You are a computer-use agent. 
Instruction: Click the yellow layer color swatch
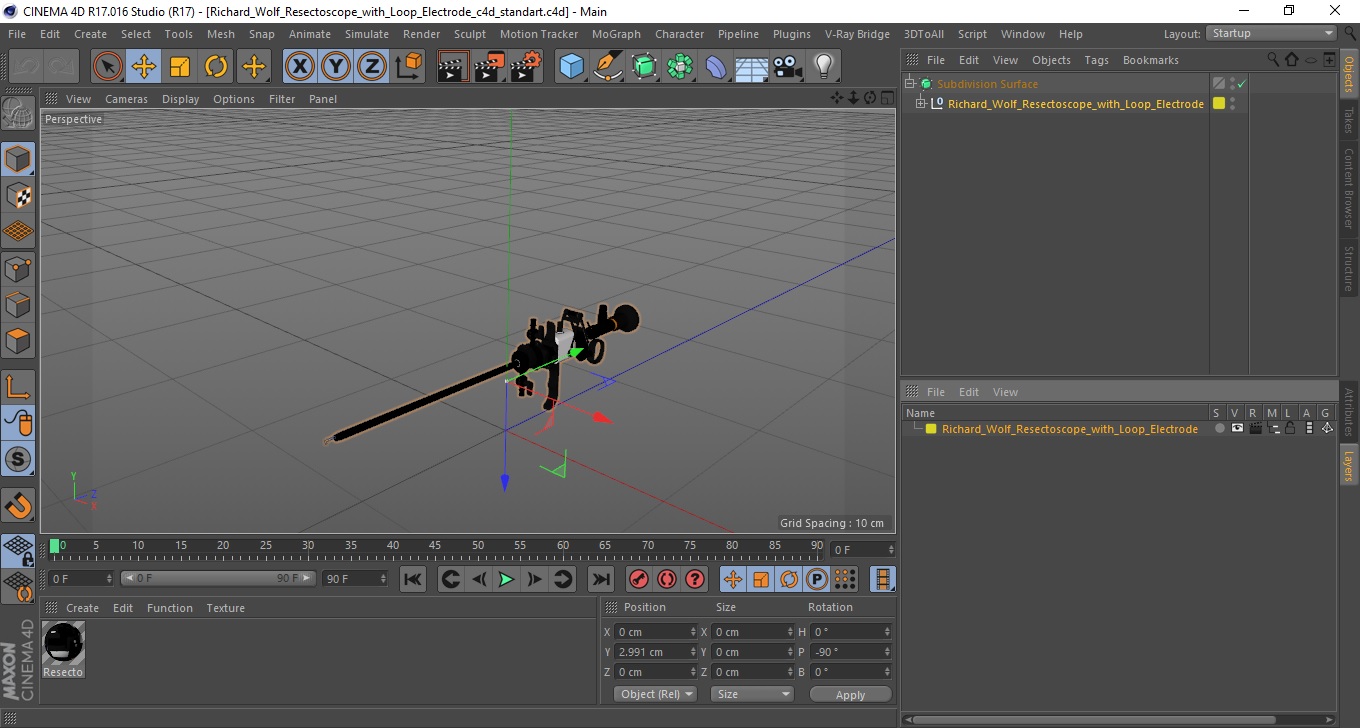click(931, 429)
